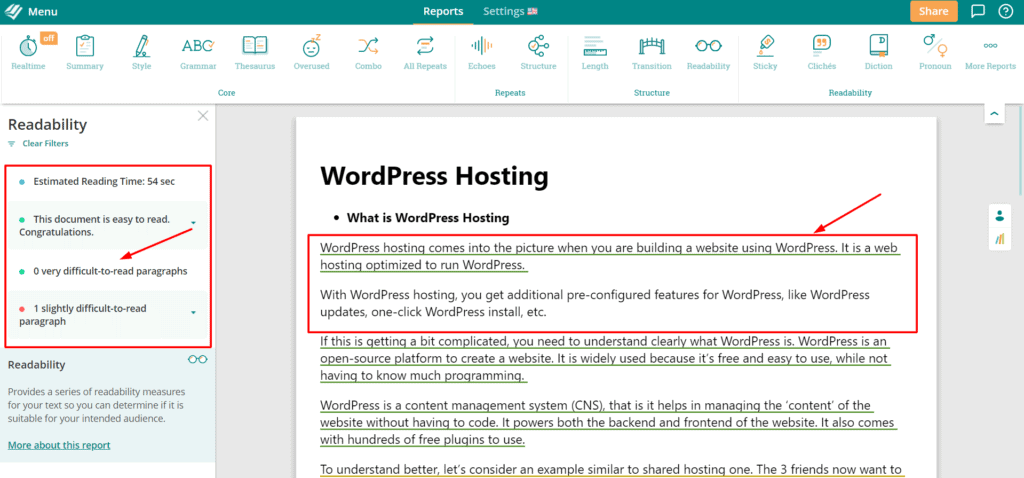
Task: Expand the slightly difficult-to-read paragraph item
Action: pyautogui.click(x=193, y=313)
